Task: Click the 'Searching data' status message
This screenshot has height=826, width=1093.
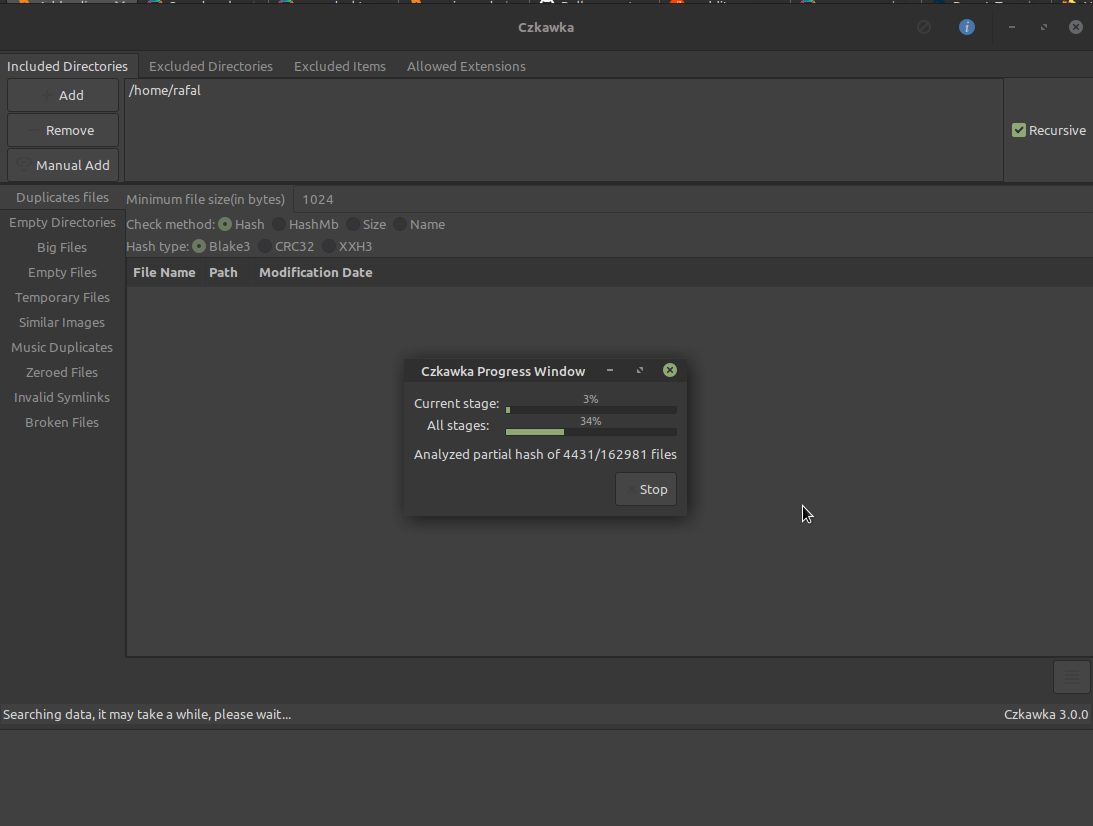Action: (147, 714)
